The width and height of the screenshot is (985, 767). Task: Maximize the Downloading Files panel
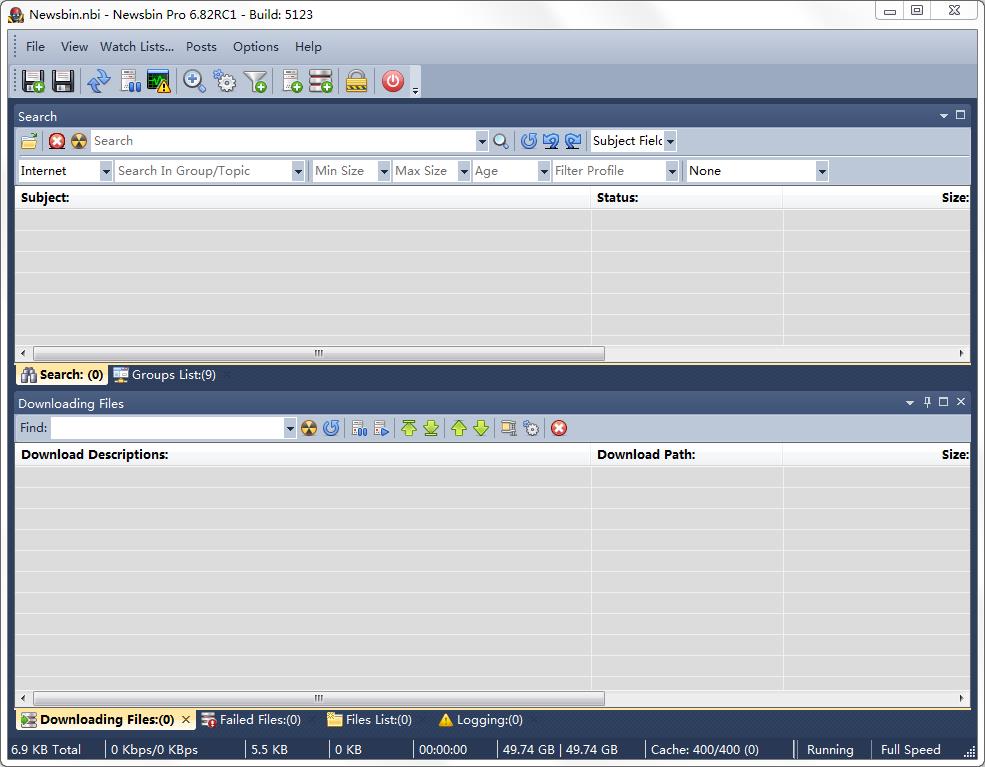pos(944,402)
